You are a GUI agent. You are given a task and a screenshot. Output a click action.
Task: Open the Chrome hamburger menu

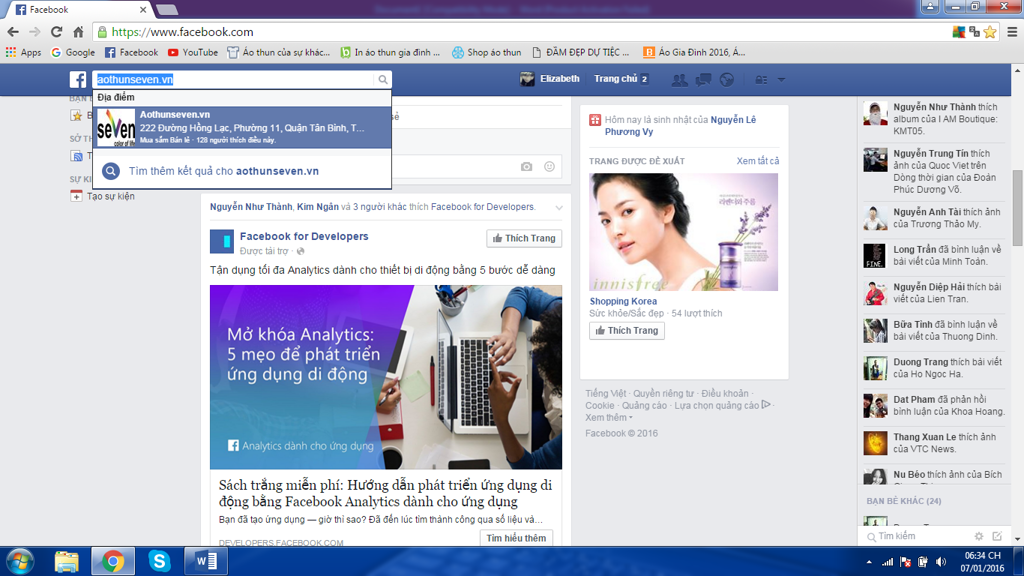point(1011,32)
